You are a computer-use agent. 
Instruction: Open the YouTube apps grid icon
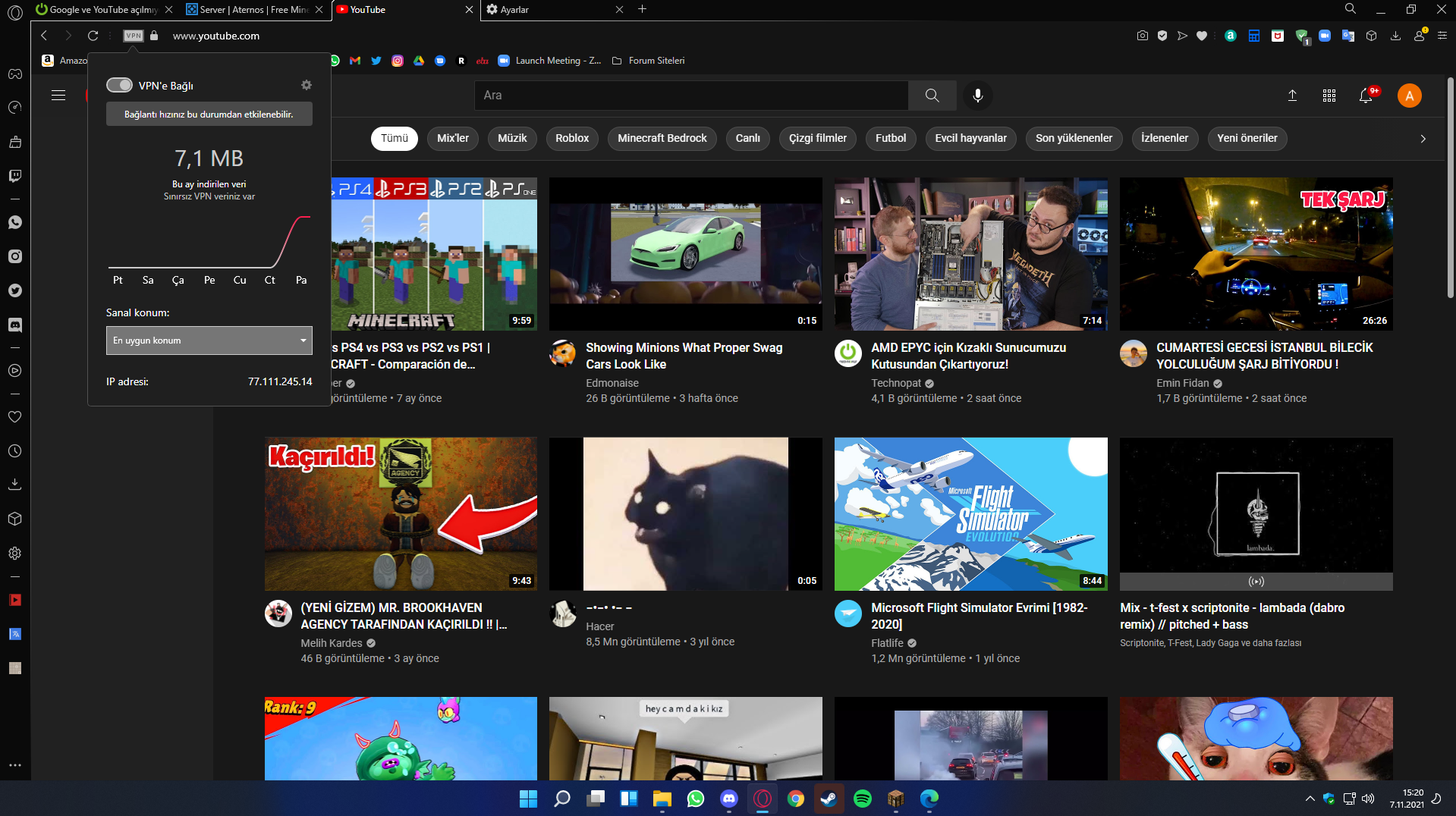pyautogui.click(x=1329, y=96)
